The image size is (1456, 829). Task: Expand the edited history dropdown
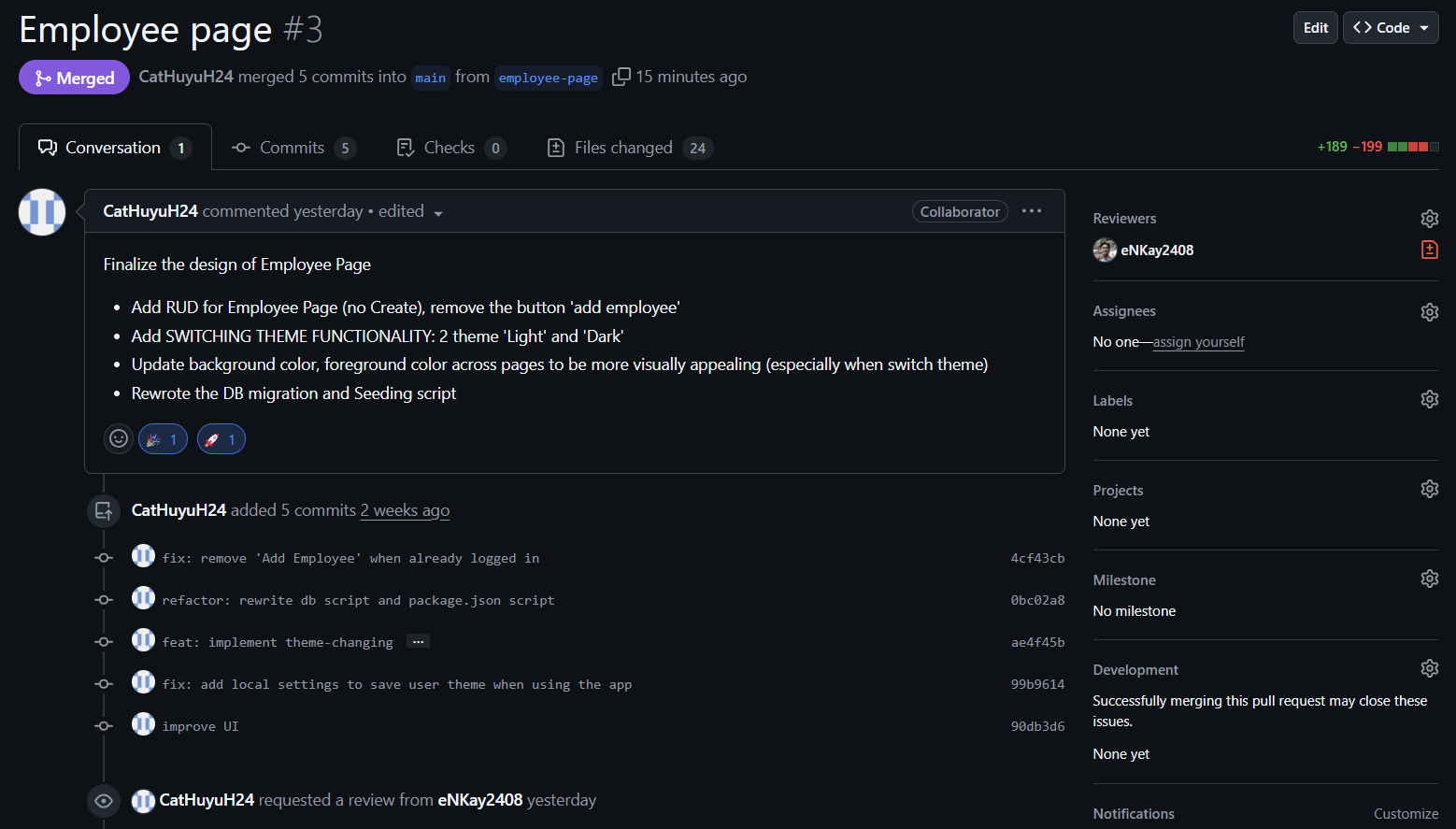click(409, 211)
